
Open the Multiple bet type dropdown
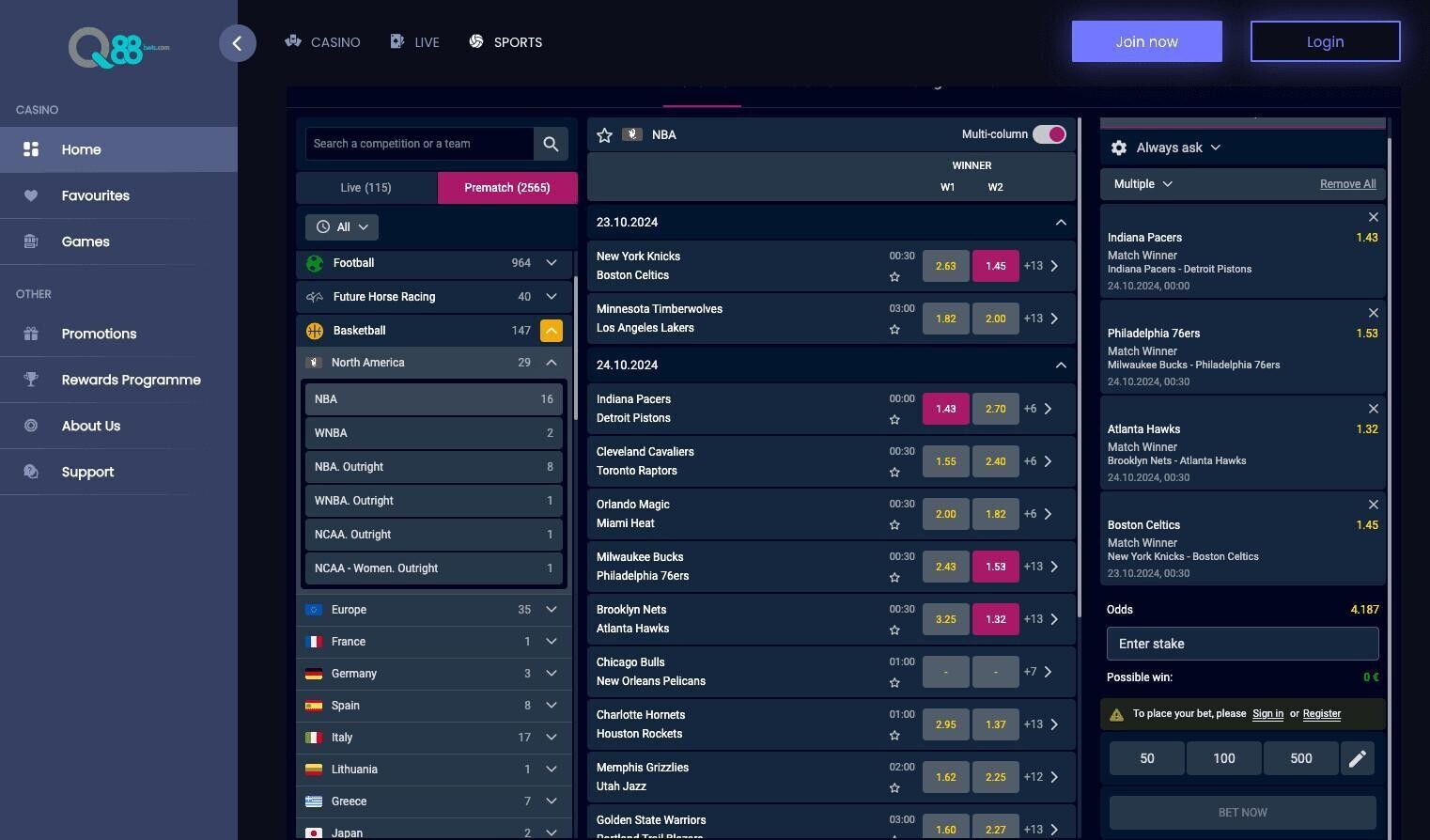pos(1143,184)
